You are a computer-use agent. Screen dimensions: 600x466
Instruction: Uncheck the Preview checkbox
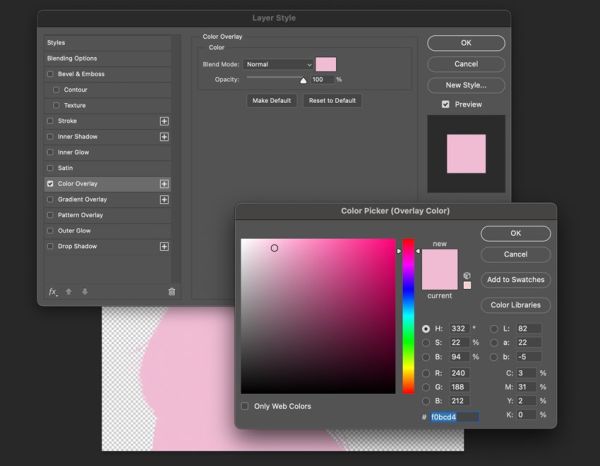(445, 104)
